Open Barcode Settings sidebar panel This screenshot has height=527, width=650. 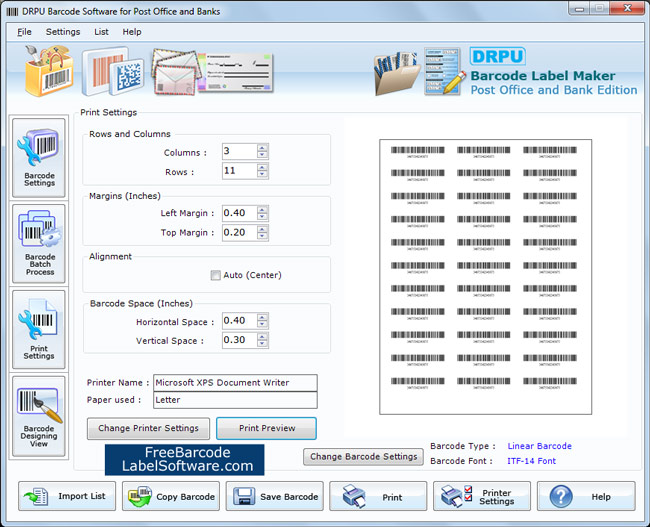click(39, 158)
